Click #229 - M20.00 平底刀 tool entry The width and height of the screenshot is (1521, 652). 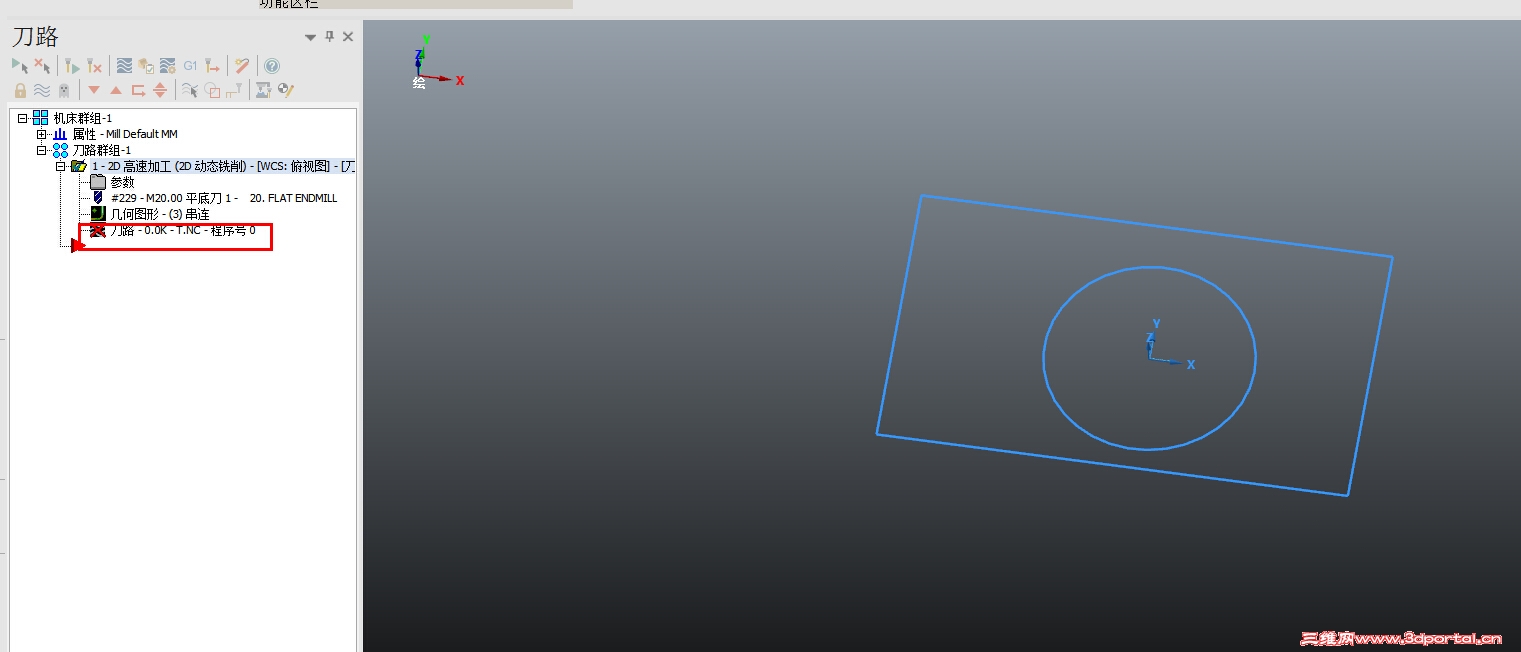224,198
